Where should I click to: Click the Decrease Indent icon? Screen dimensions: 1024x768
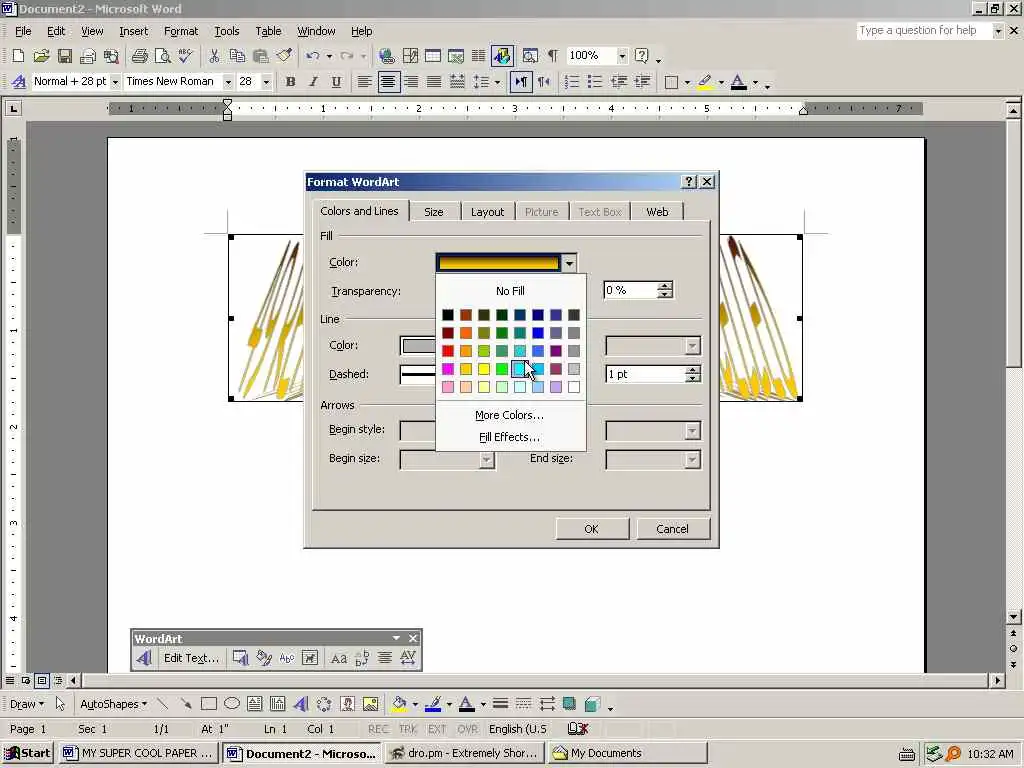click(618, 82)
